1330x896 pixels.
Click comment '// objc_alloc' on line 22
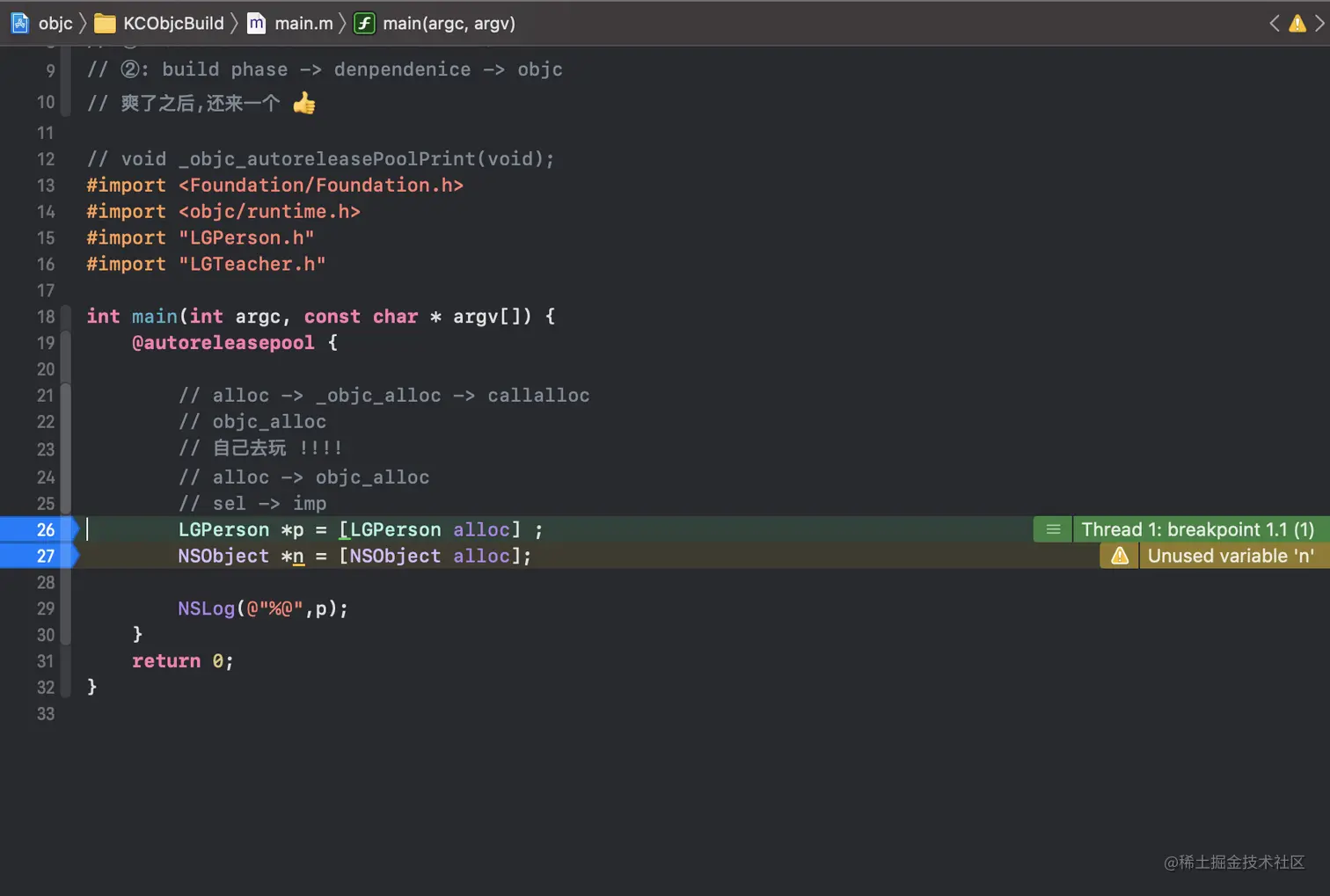(252, 422)
